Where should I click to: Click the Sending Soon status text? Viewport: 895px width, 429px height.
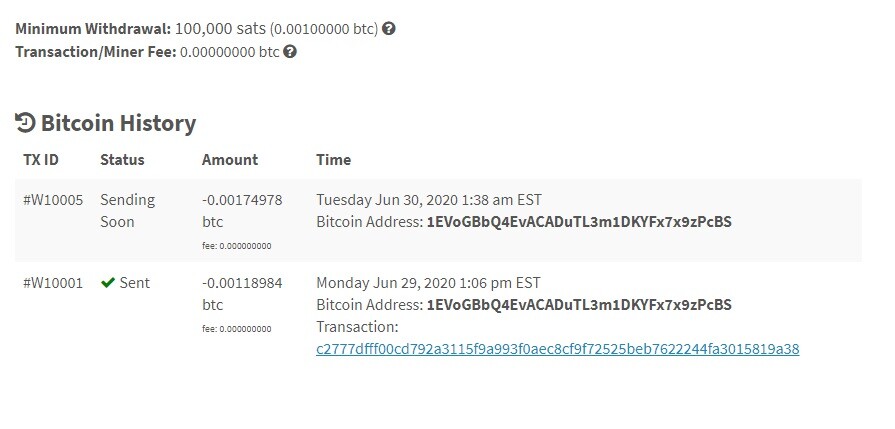[128, 211]
